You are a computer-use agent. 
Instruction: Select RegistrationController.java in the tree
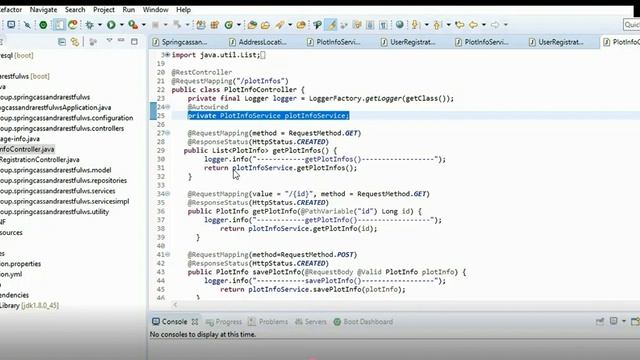tap(39, 160)
